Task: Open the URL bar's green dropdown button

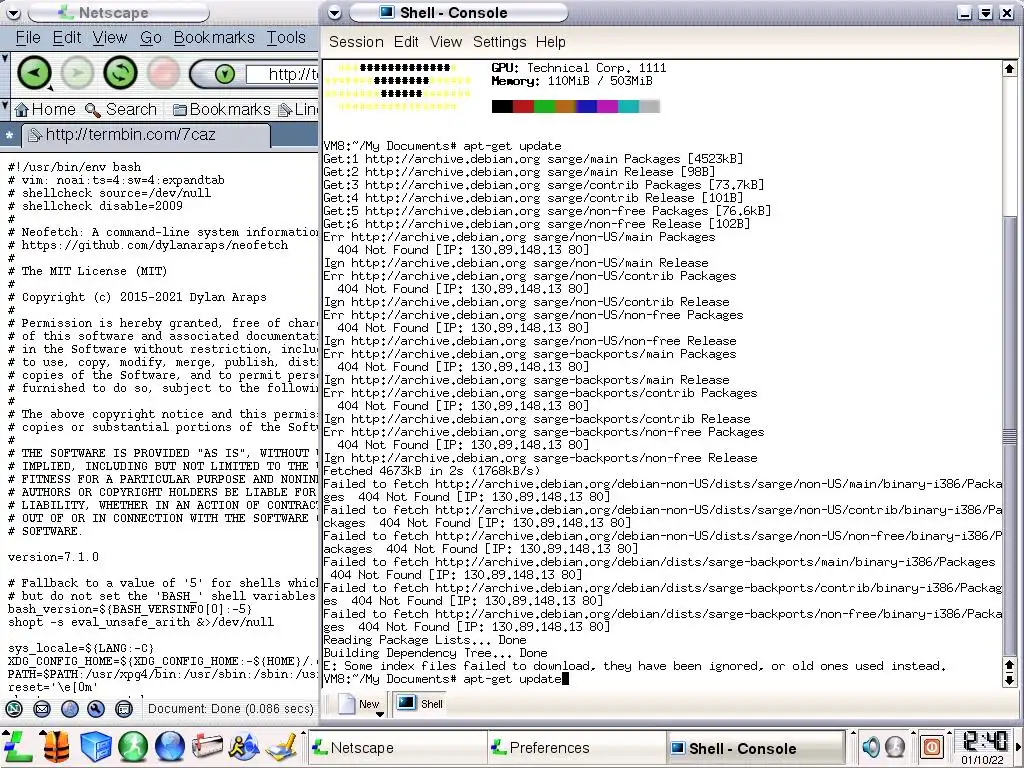Action: 225,74
